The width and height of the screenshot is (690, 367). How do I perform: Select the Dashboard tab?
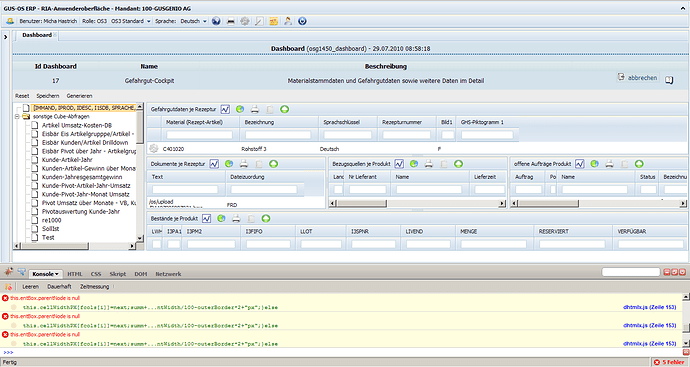pos(37,35)
